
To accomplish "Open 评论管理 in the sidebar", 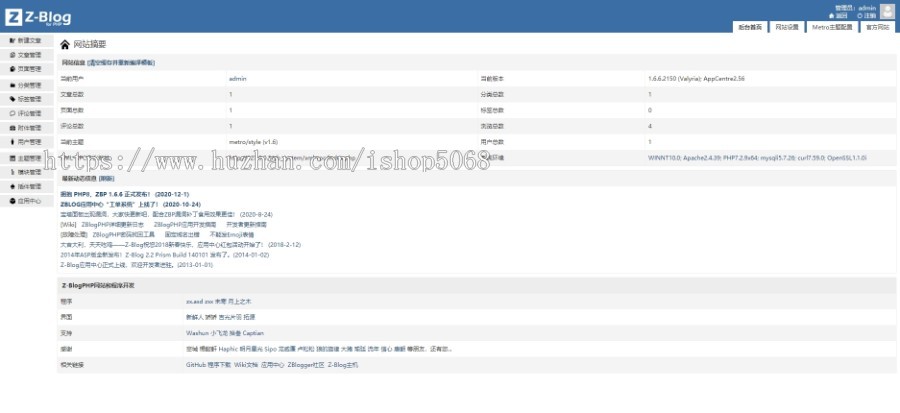I will [x=25, y=114].
